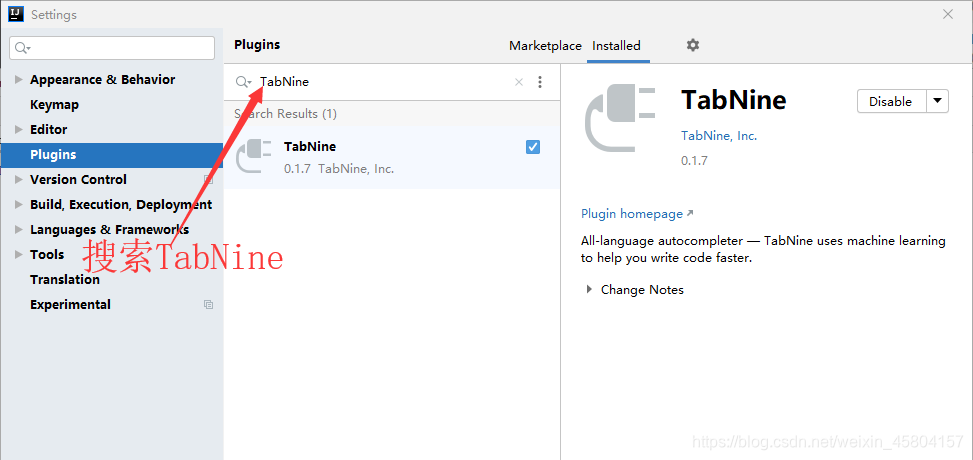Select Plugins in settings tree
Viewport: 973px width, 460px height.
(112, 155)
